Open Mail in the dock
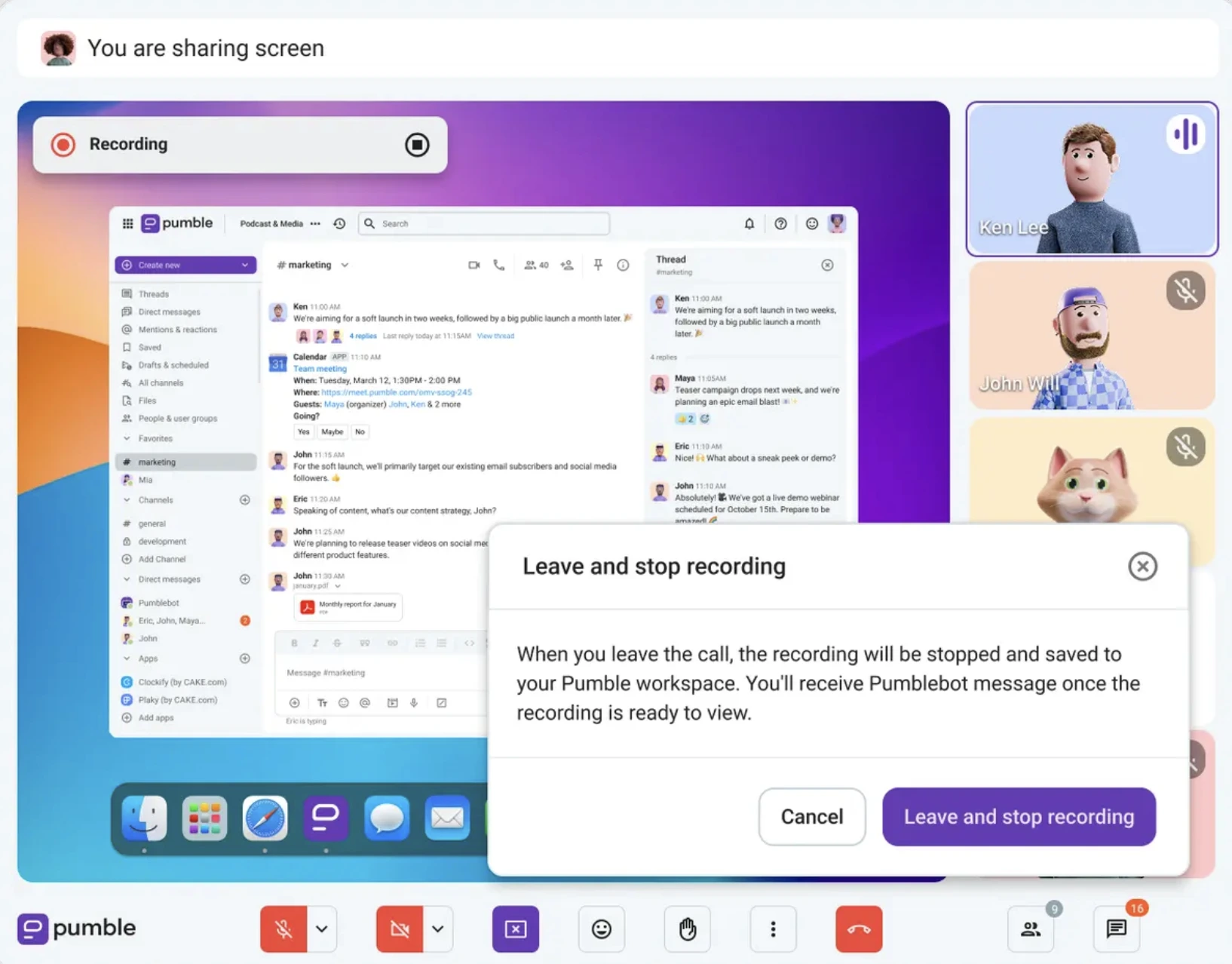This screenshot has width=1232, height=964. 446,818
